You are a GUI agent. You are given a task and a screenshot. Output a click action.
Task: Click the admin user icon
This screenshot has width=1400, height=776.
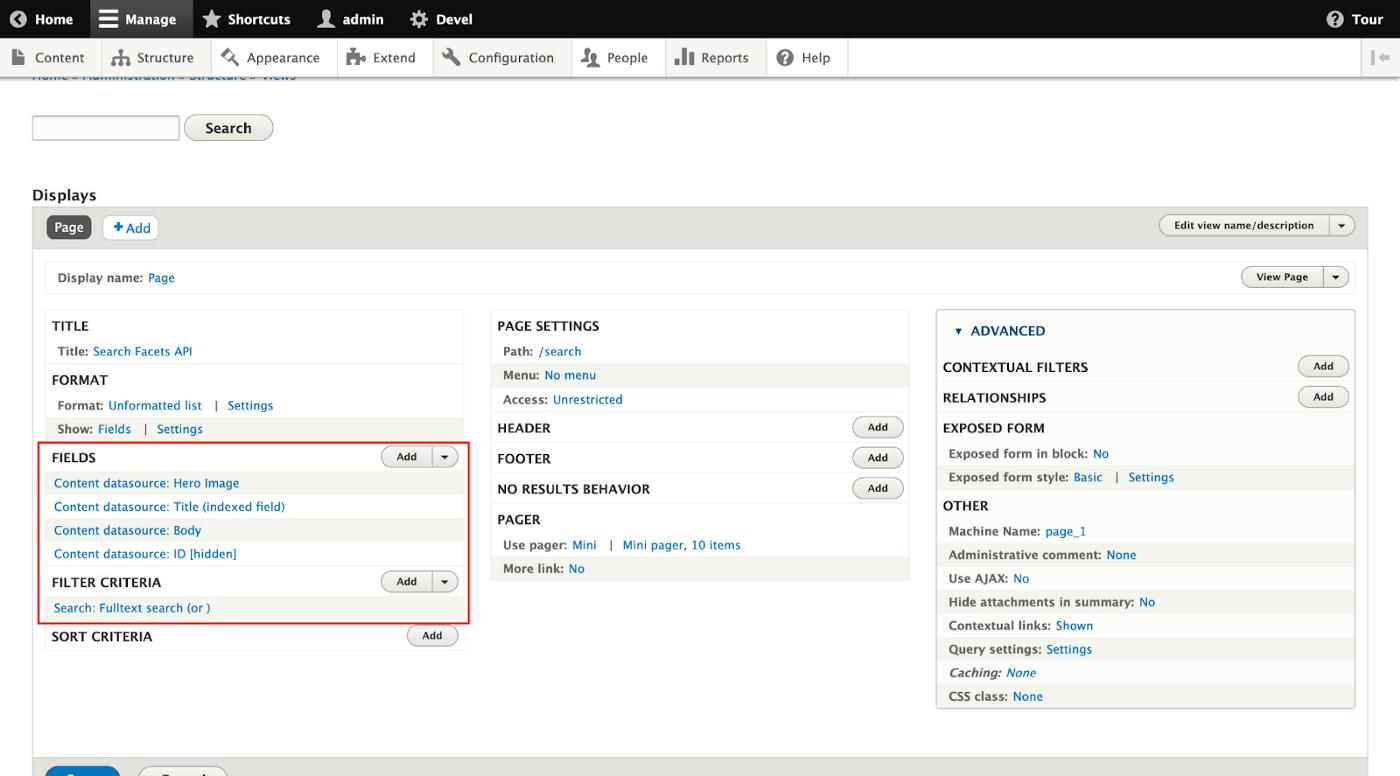tap(328, 18)
